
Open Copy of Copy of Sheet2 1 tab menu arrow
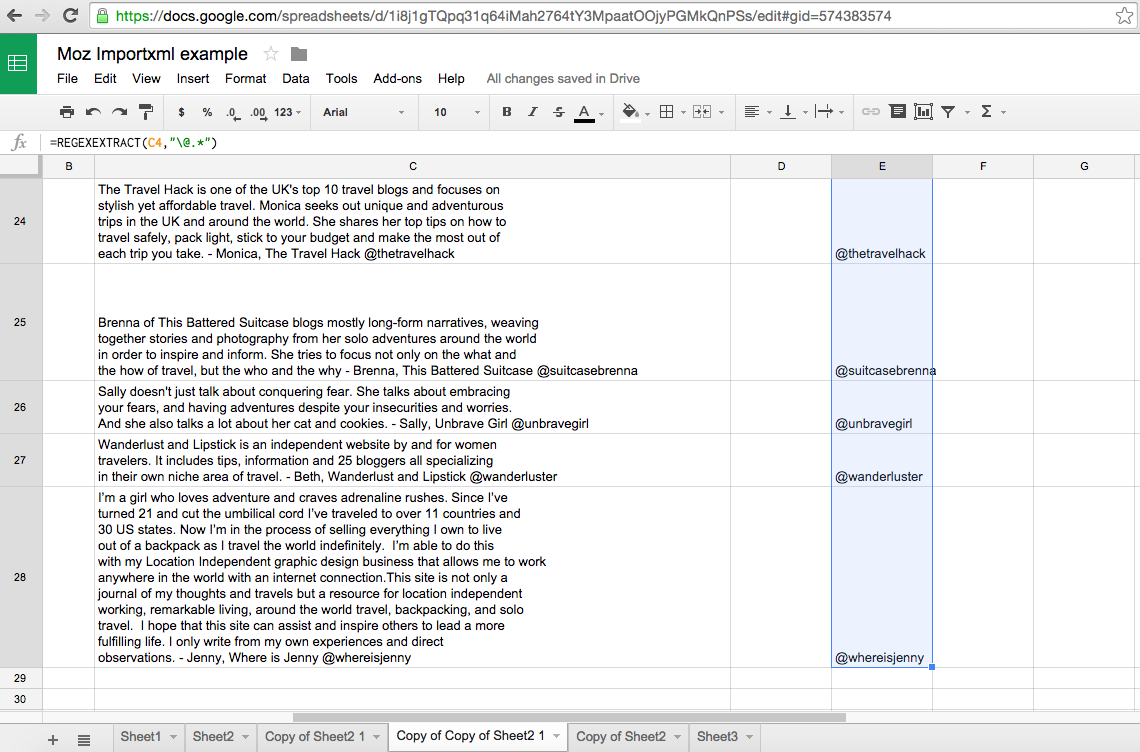pyautogui.click(x=556, y=737)
